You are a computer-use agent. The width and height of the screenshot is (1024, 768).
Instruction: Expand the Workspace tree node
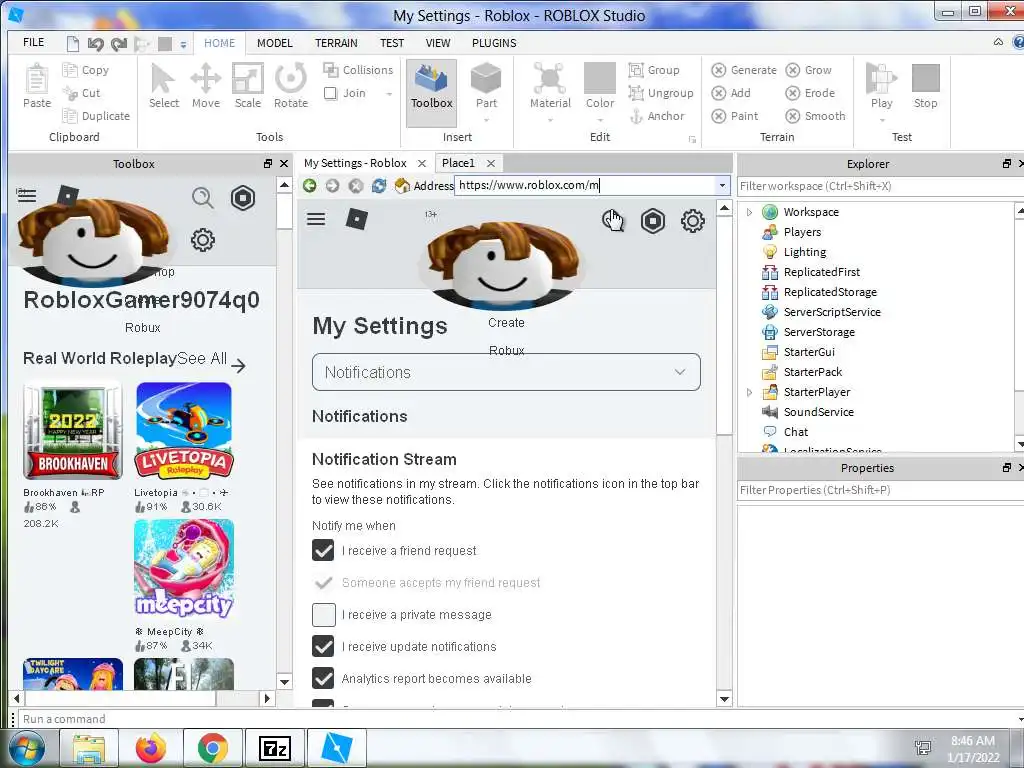750,212
